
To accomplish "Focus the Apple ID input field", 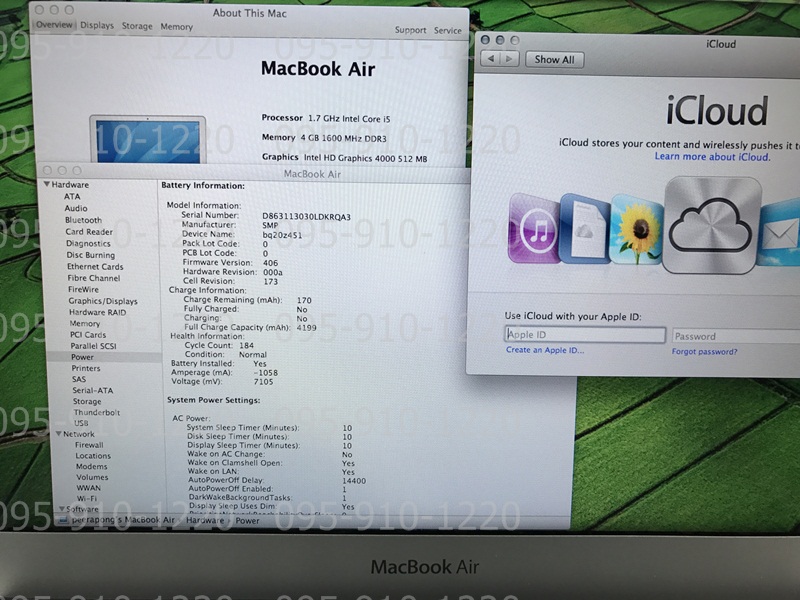I will pyautogui.click(x=585, y=335).
